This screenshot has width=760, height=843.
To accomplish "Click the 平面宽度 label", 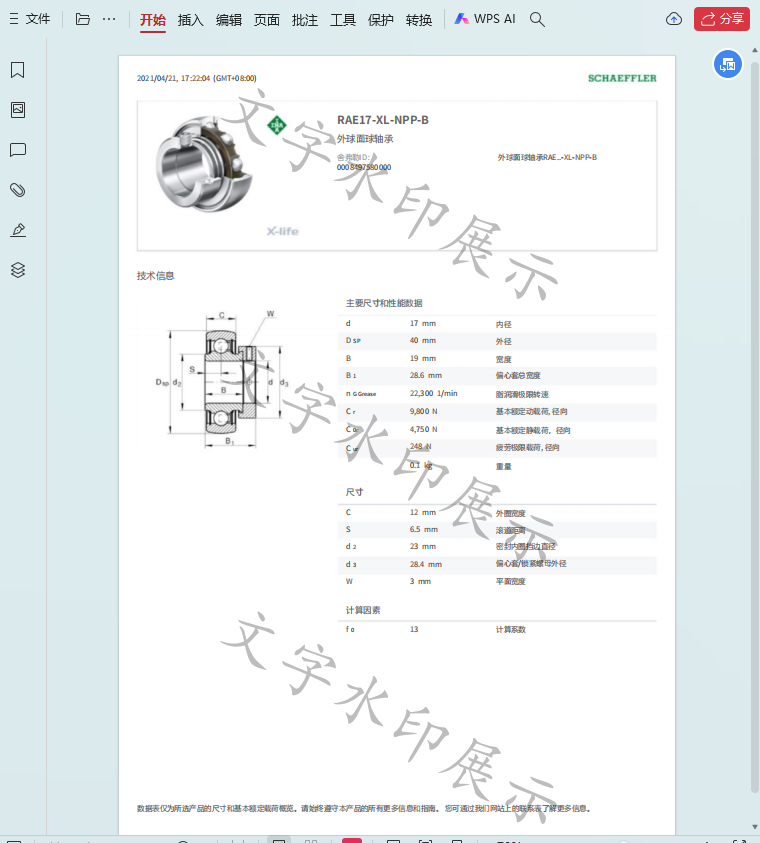I will (x=511, y=582).
